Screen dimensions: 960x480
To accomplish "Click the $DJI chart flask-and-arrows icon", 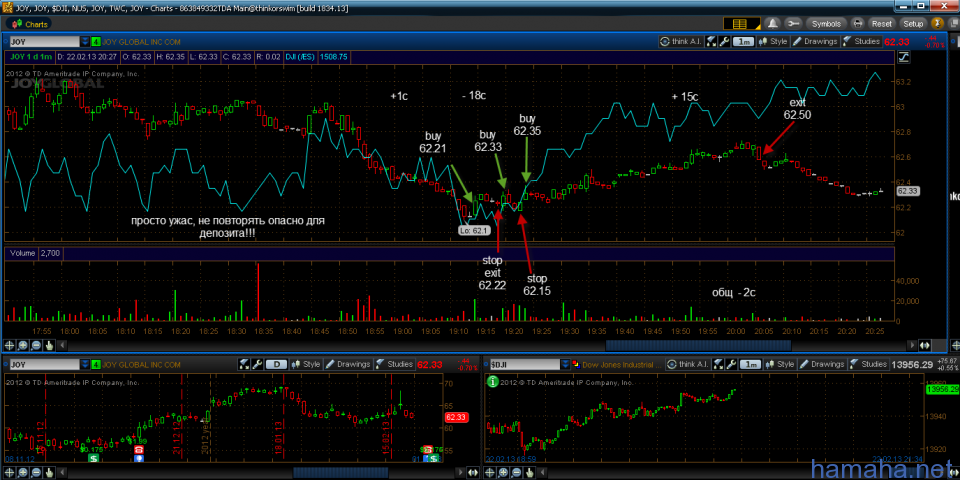I will tap(719, 364).
